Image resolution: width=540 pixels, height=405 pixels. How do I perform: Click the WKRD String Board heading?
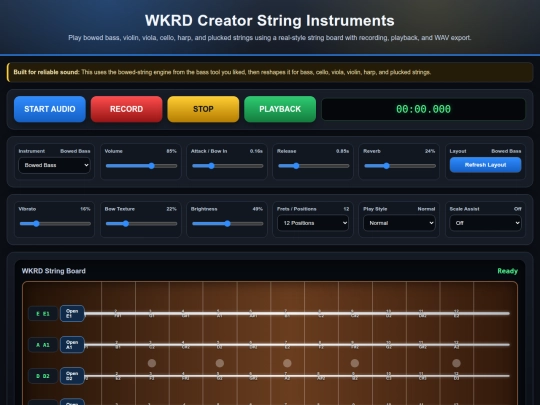tap(53, 271)
